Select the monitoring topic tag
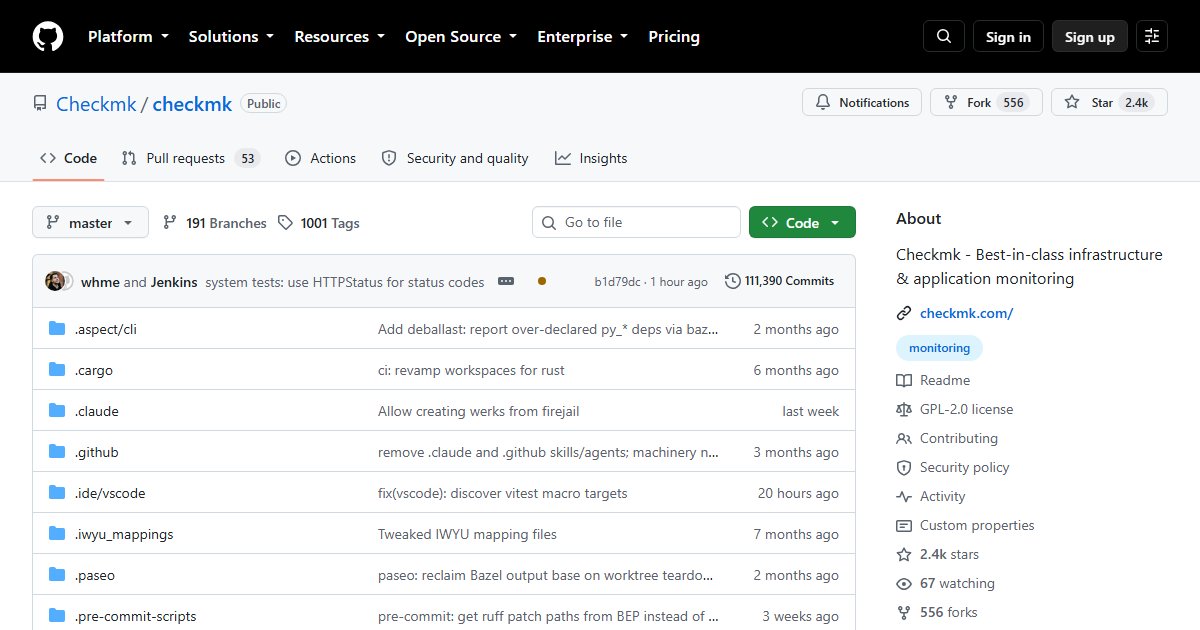 (939, 348)
